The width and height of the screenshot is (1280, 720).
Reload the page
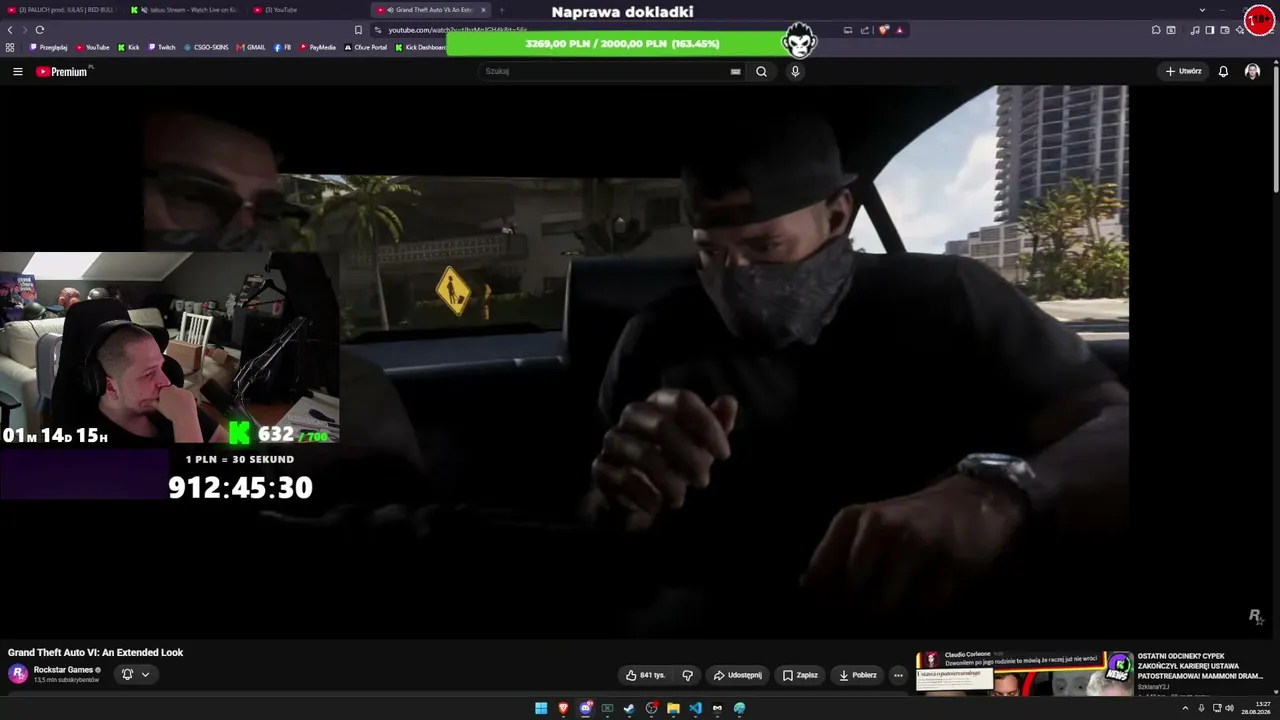click(39, 30)
